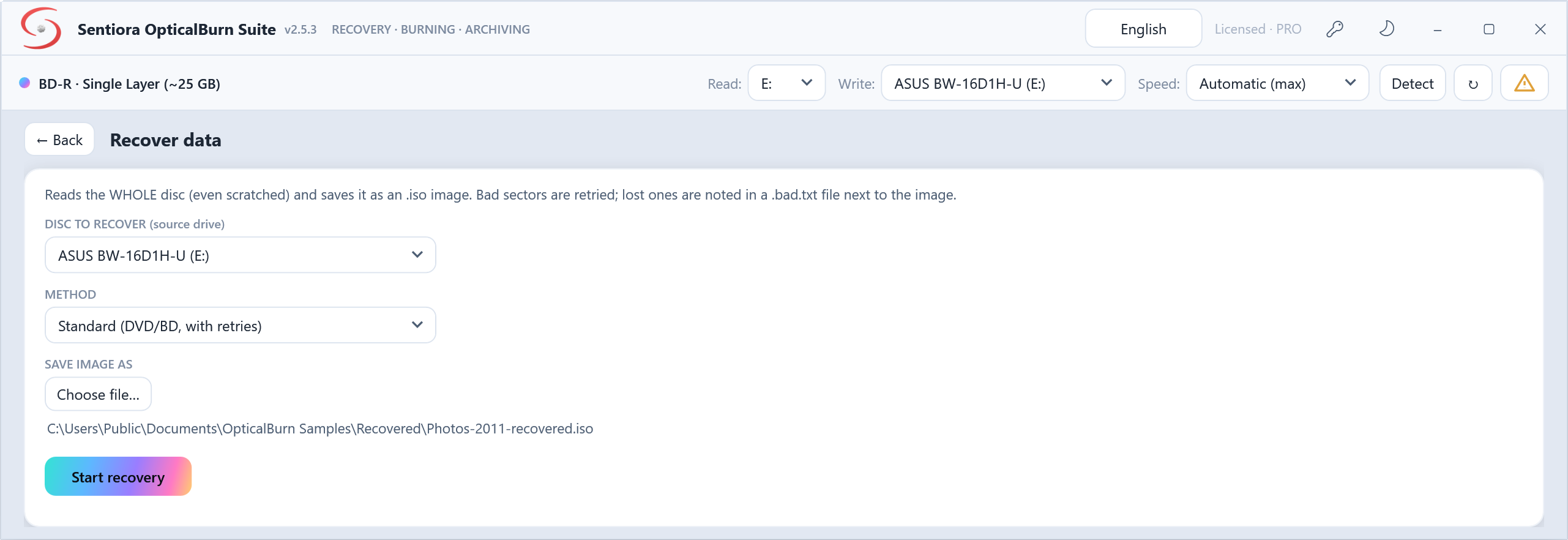The height and width of the screenshot is (540, 1568).
Task: Maximize the OpticalBurn window
Action: [x=1488, y=29]
